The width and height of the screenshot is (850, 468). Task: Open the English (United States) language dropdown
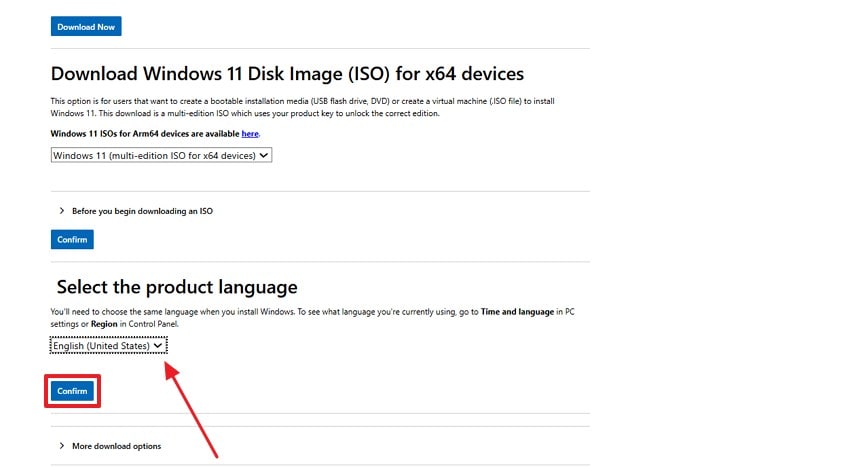(108, 345)
